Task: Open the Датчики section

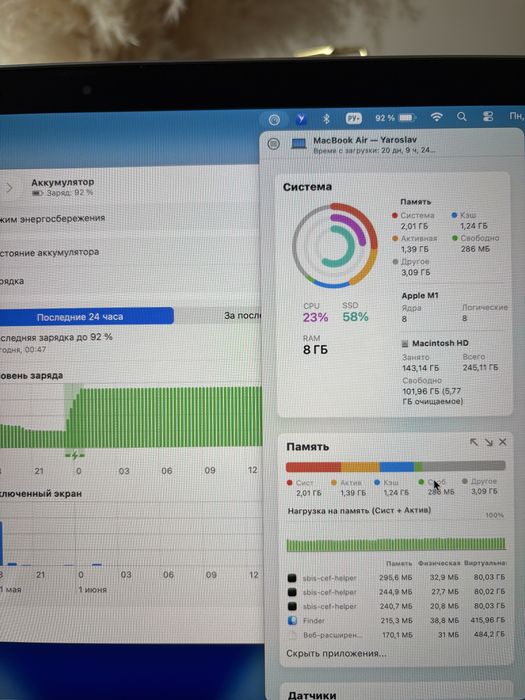Action: (x=312, y=695)
